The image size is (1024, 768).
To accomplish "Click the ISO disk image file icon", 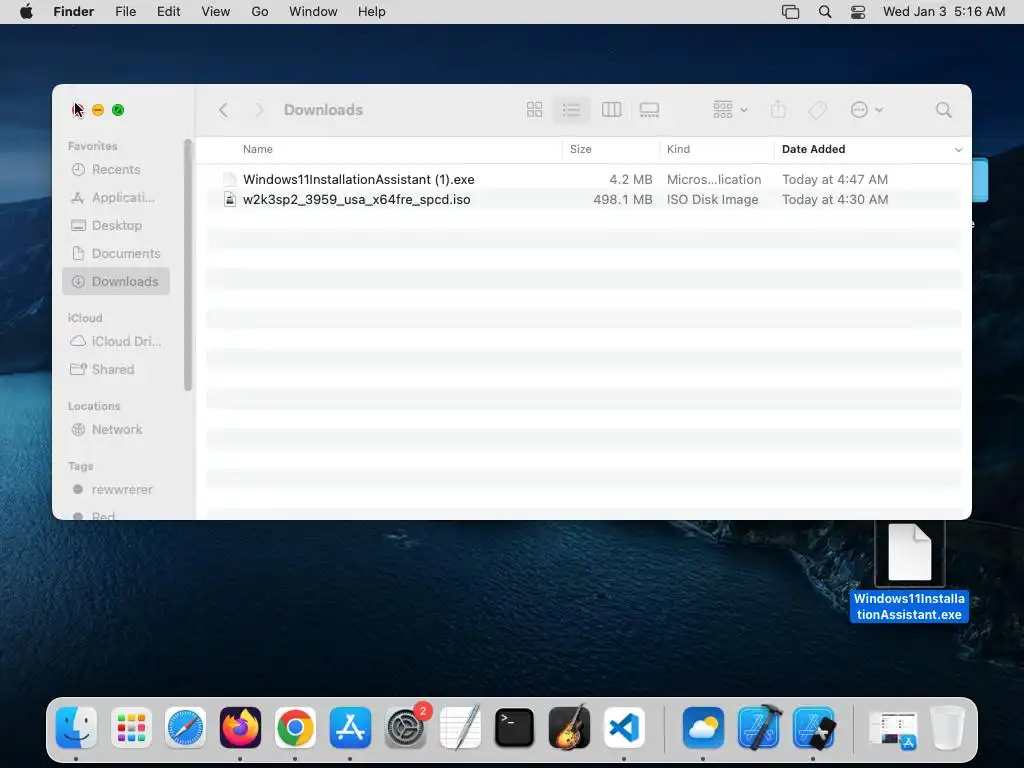I will click(x=230, y=199).
